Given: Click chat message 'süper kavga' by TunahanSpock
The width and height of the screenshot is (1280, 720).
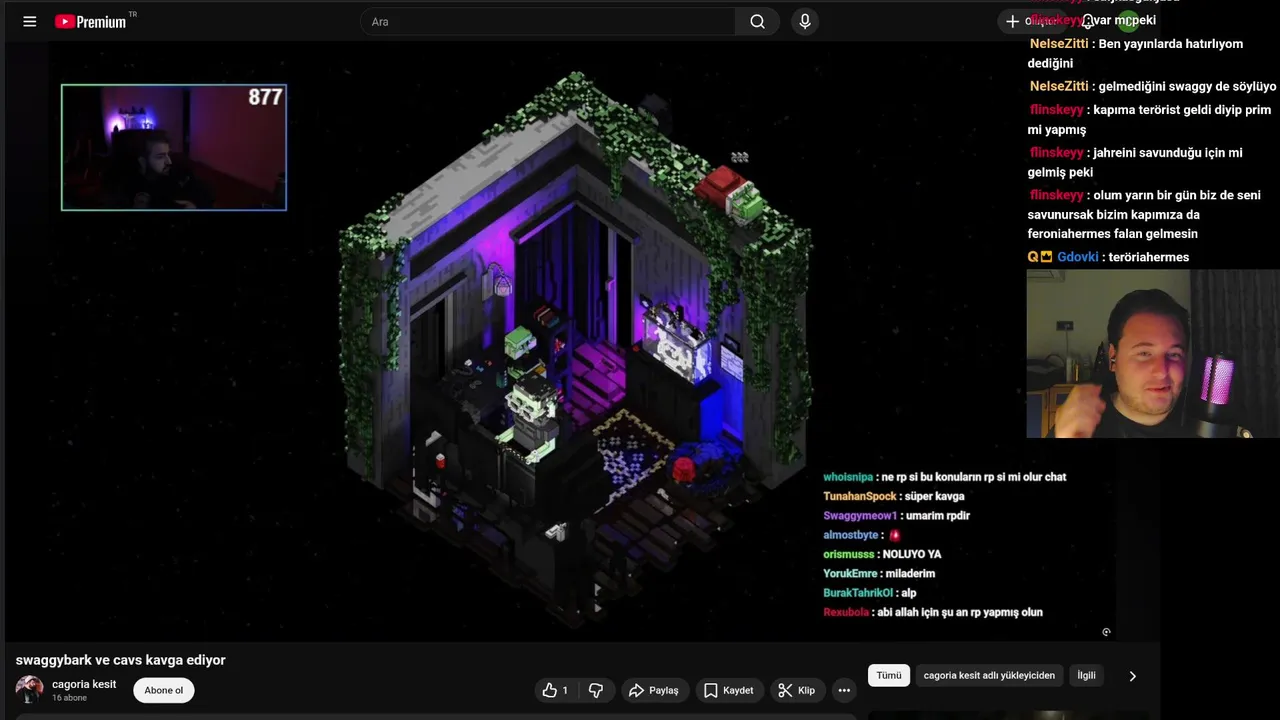Looking at the screenshot, I should click(935, 496).
